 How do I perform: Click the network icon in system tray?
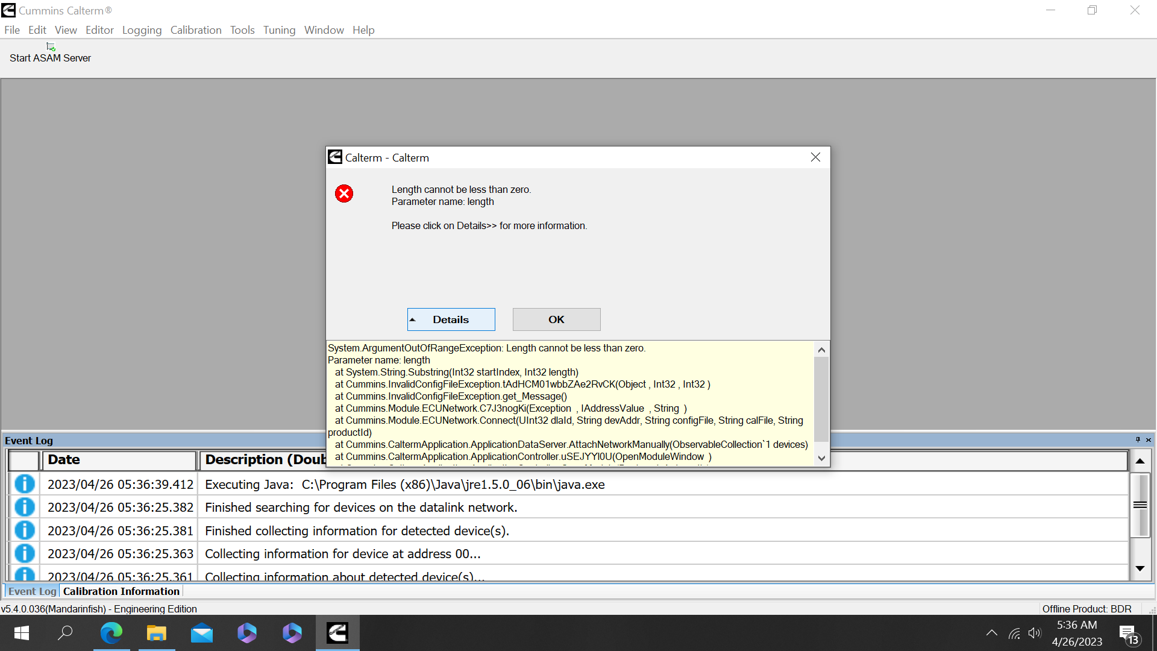[1015, 633]
